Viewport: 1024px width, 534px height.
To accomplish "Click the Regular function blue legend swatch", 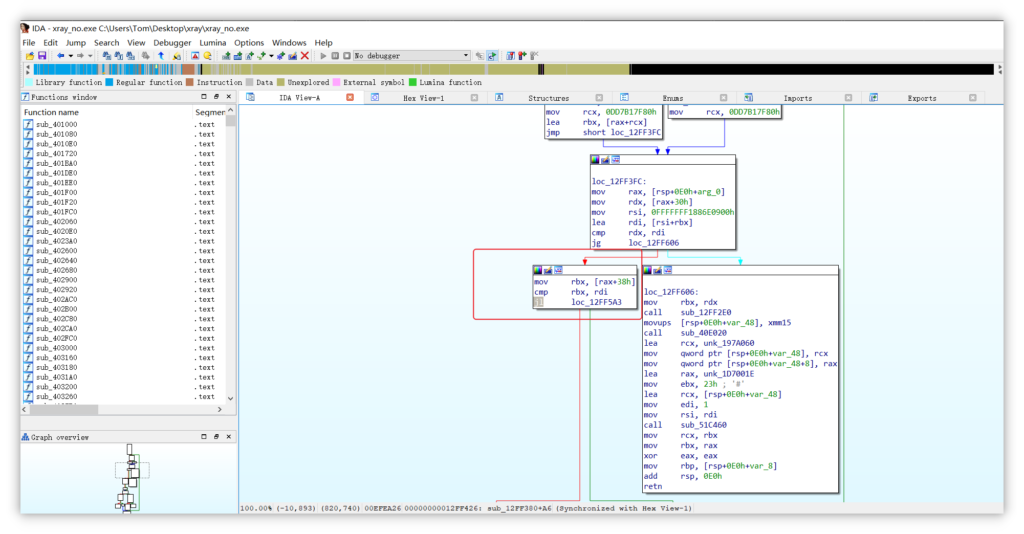I will pyautogui.click(x=109, y=82).
